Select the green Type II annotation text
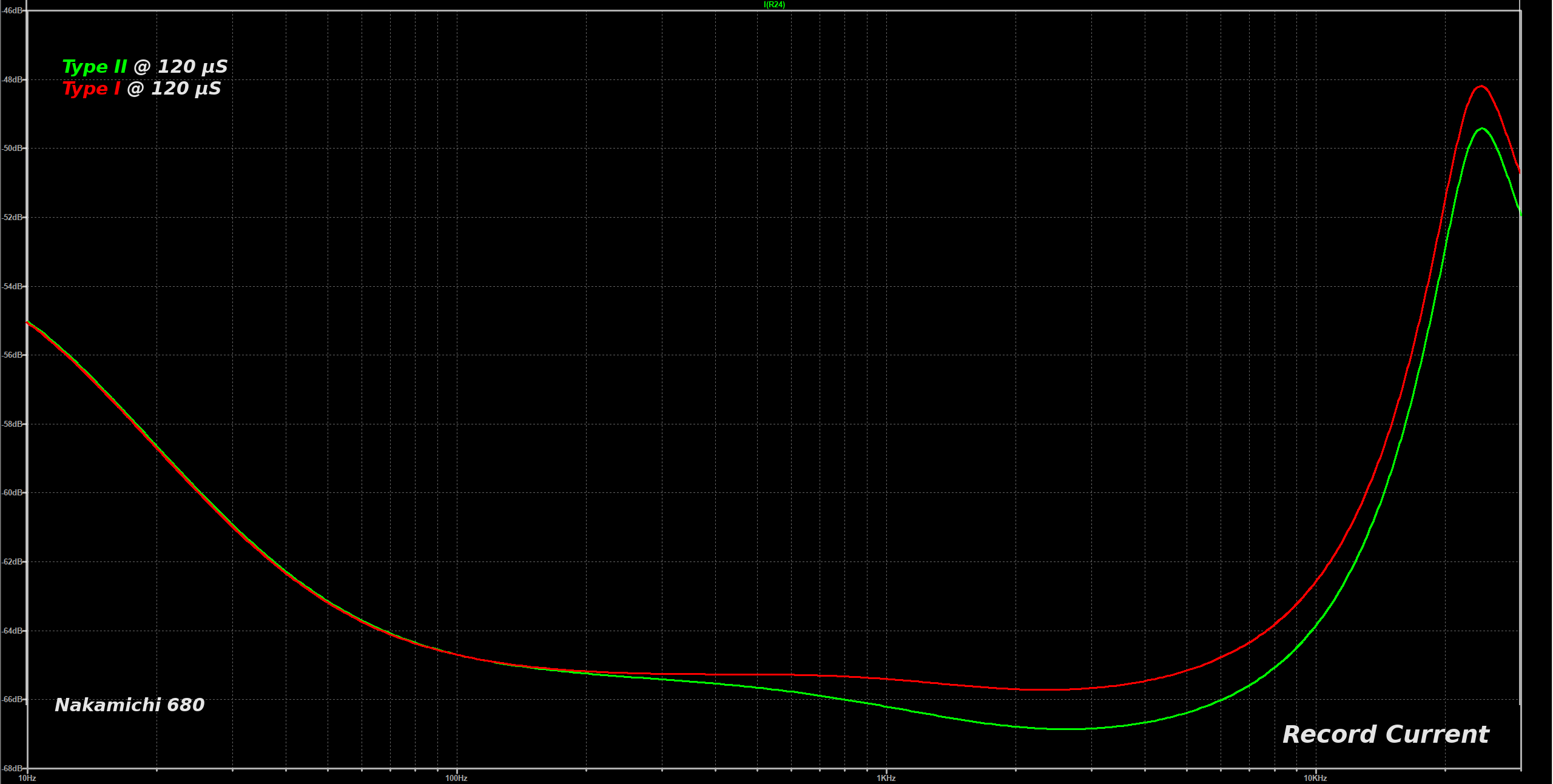Screen dimensions: 1553x784 tap(95, 67)
